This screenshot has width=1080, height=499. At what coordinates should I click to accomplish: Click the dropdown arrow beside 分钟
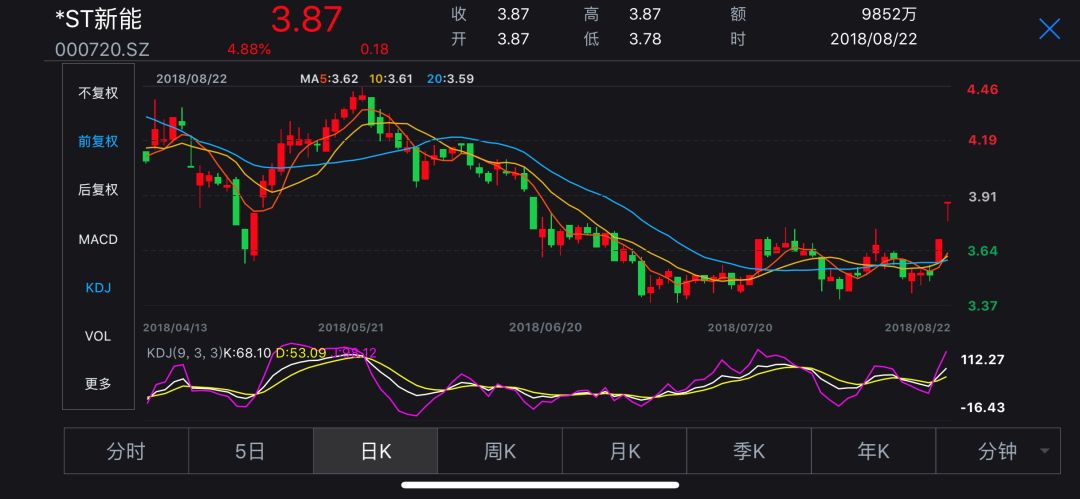(x=1046, y=452)
